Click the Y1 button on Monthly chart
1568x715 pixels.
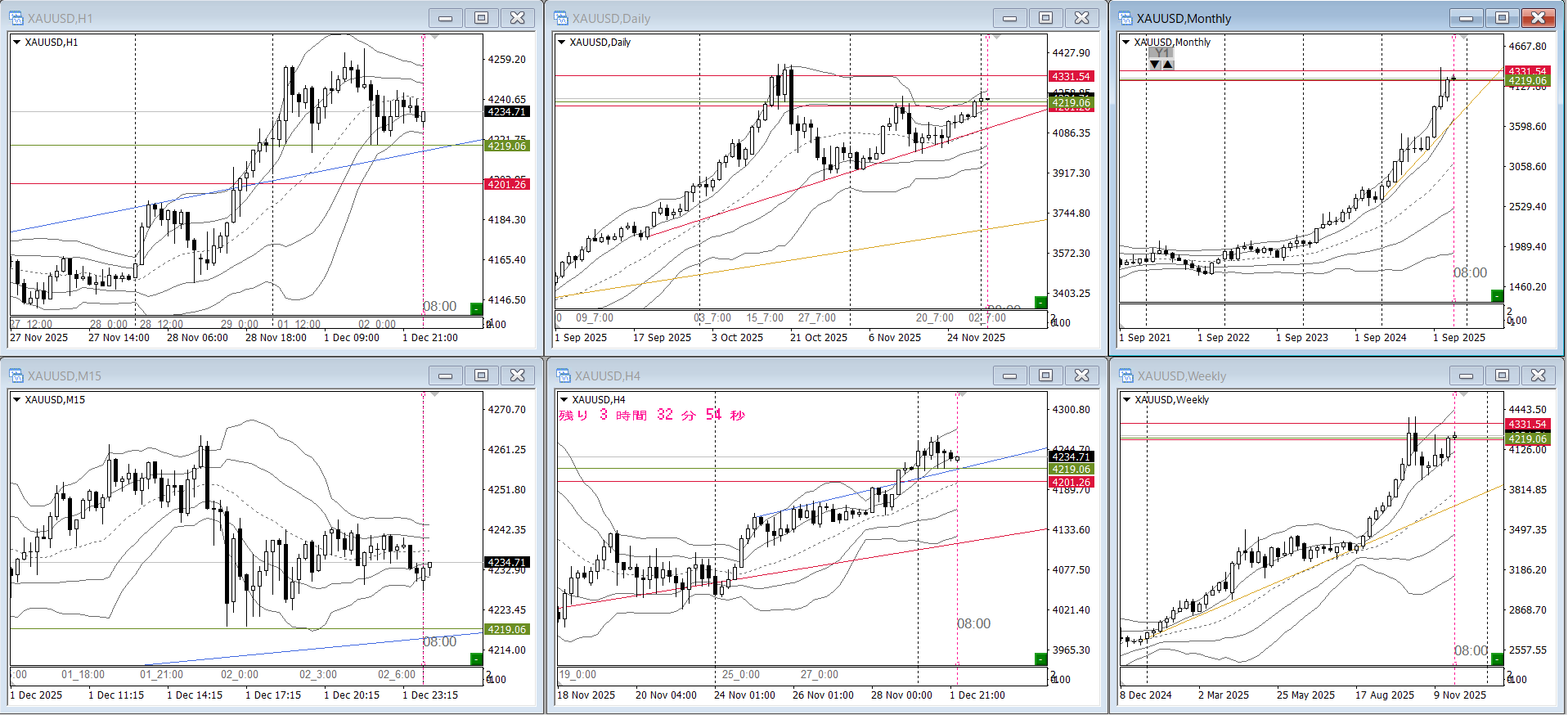(x=1161, y=53)
